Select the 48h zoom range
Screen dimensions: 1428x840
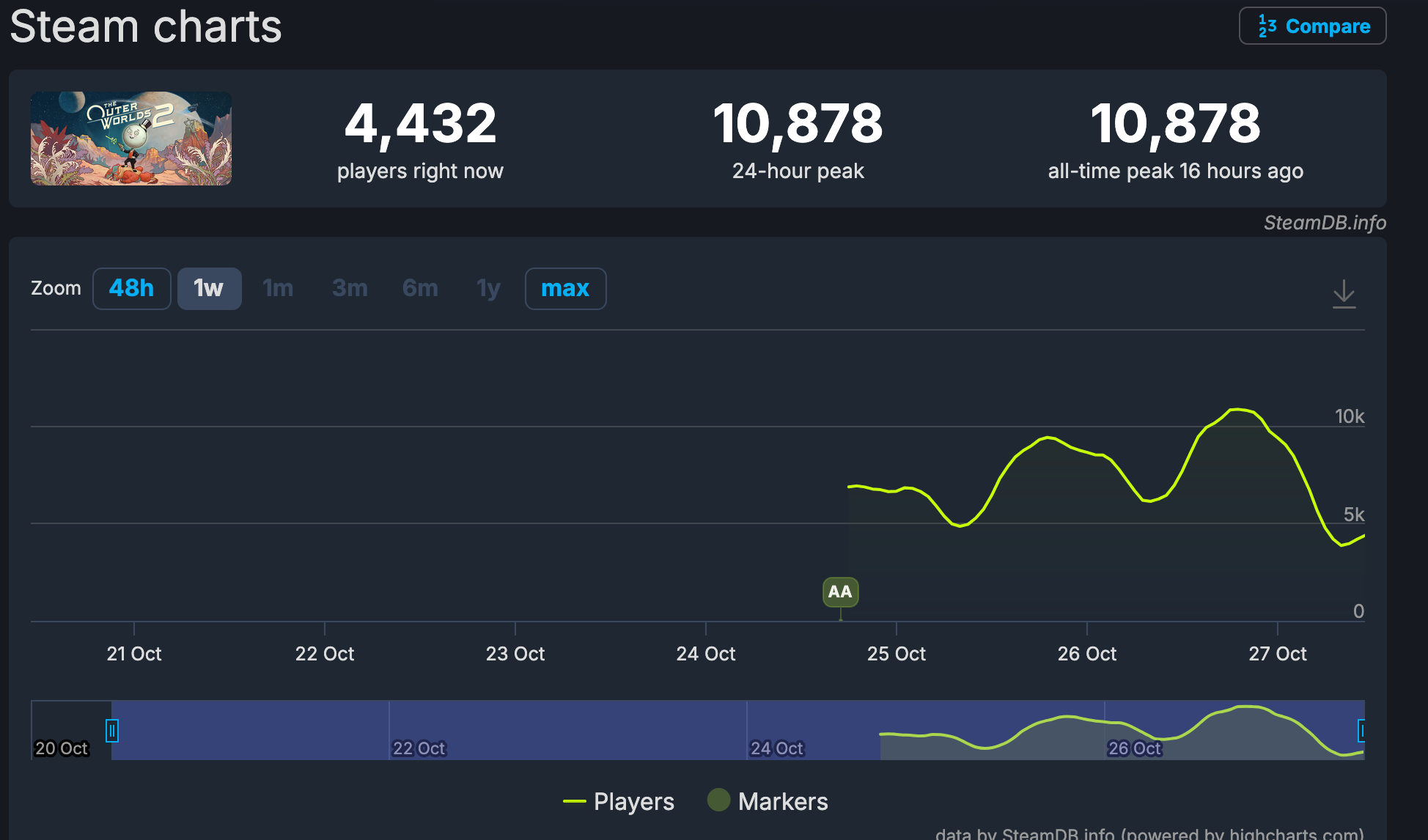132,288
